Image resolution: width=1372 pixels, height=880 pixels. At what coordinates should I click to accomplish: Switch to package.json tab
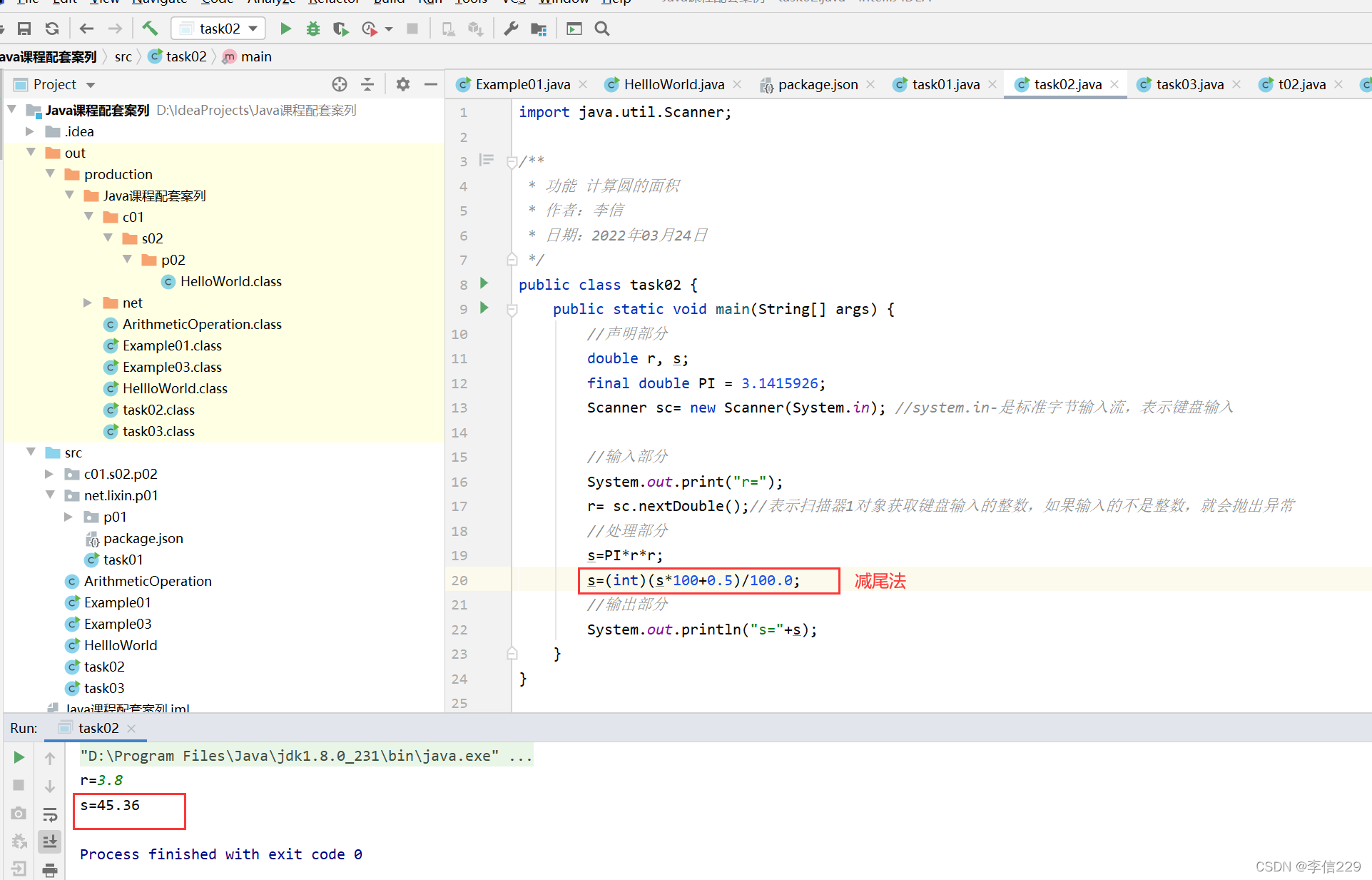(818, 84)
